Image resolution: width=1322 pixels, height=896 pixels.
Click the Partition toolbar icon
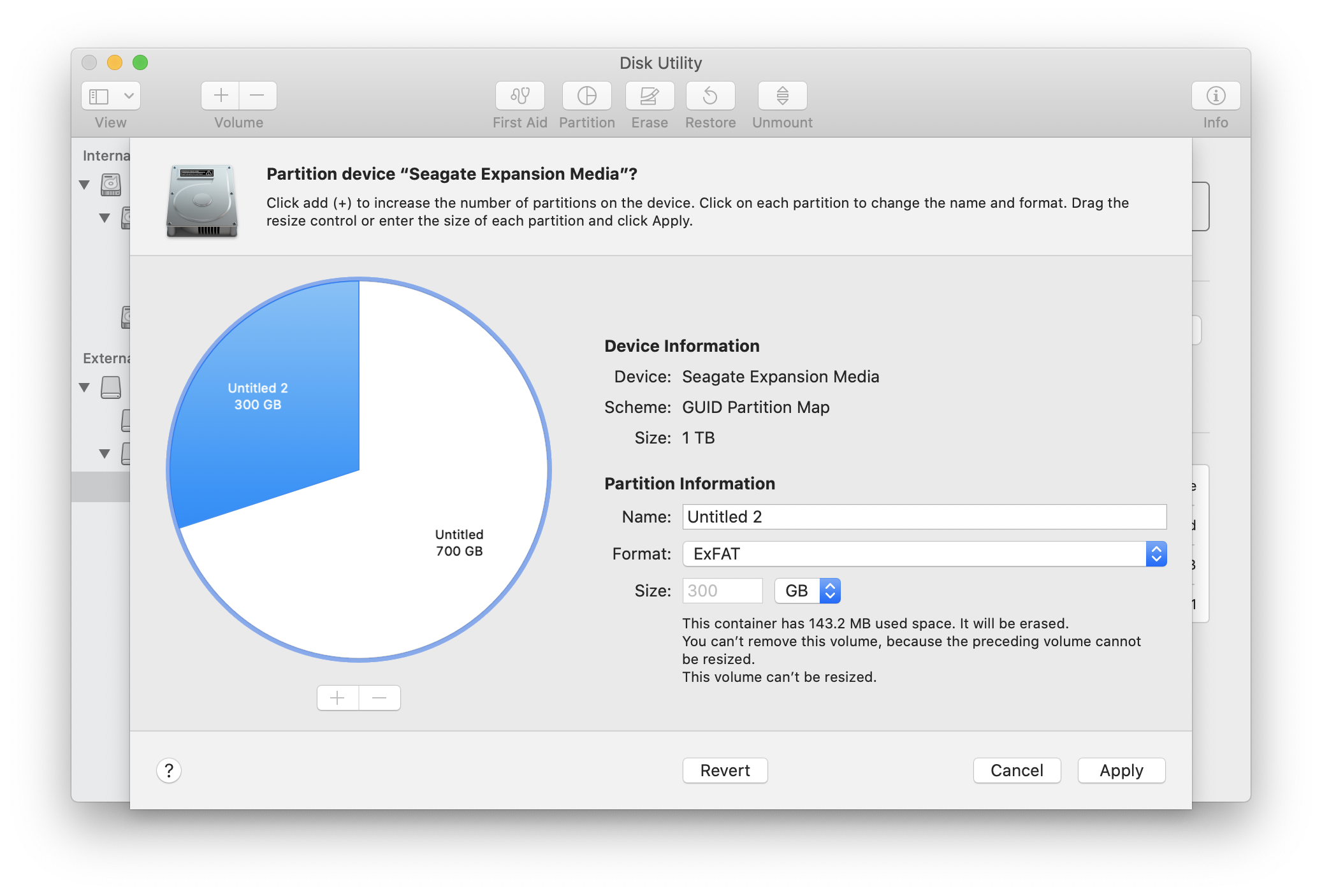pyautogui.click(x=586, y=96)
